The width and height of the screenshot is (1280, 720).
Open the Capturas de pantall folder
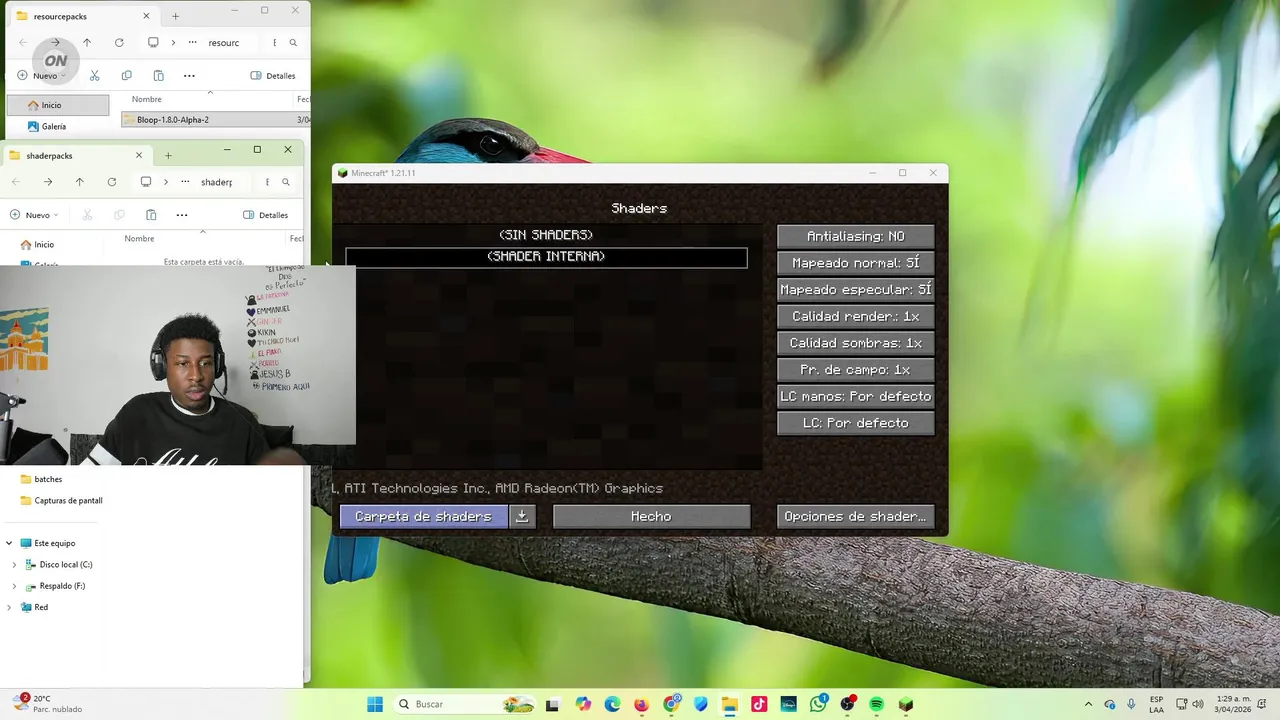tap(60, 500)
